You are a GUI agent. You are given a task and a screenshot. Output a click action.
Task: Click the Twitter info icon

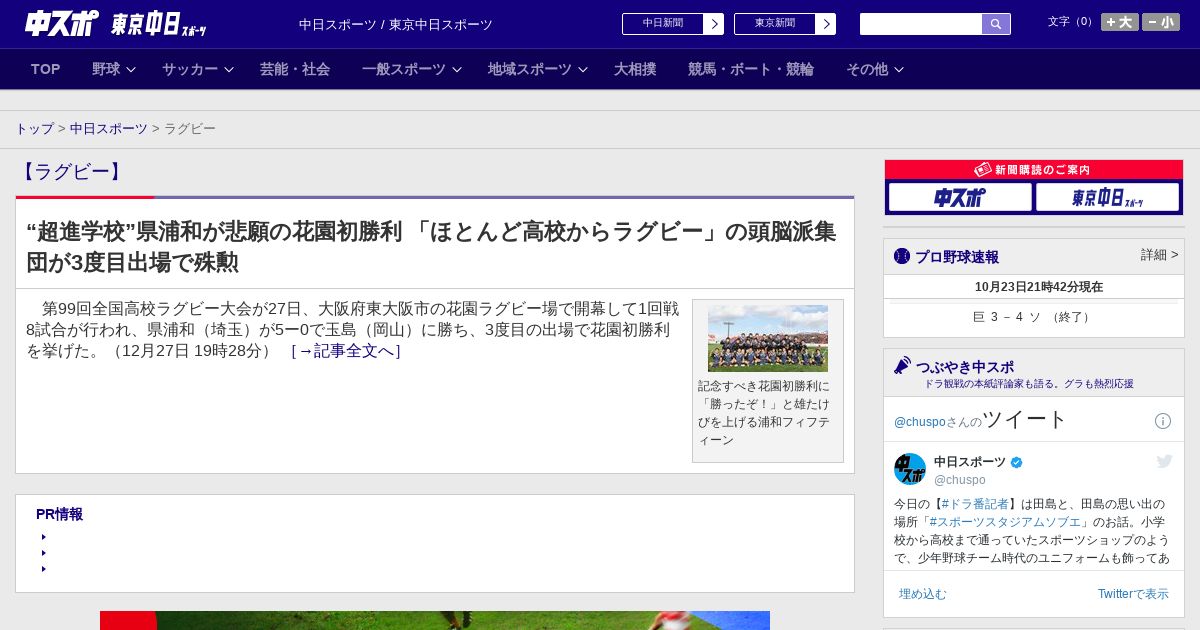[1163, 421]
